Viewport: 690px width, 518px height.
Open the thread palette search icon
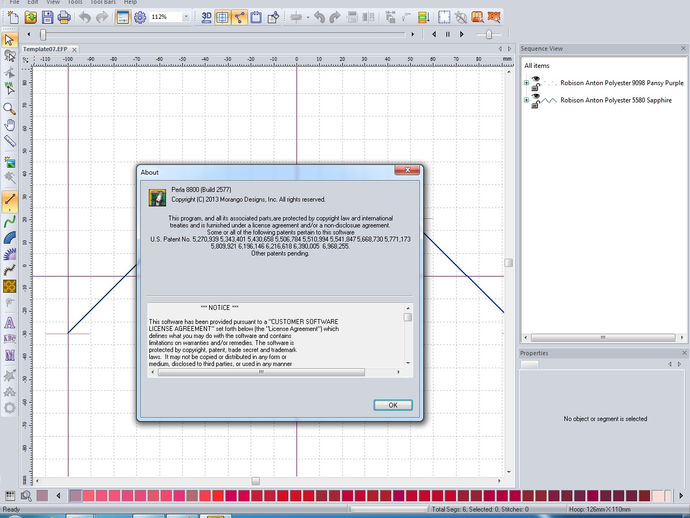[26, 496]
